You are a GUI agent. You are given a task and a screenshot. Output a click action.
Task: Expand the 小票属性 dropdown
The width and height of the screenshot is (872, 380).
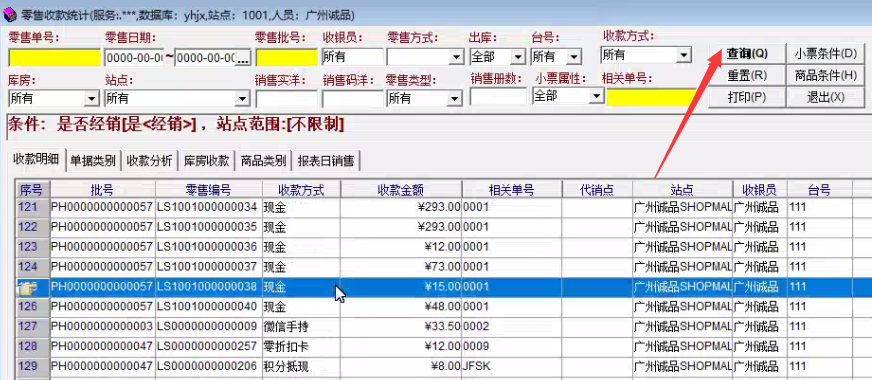[597, 96]
